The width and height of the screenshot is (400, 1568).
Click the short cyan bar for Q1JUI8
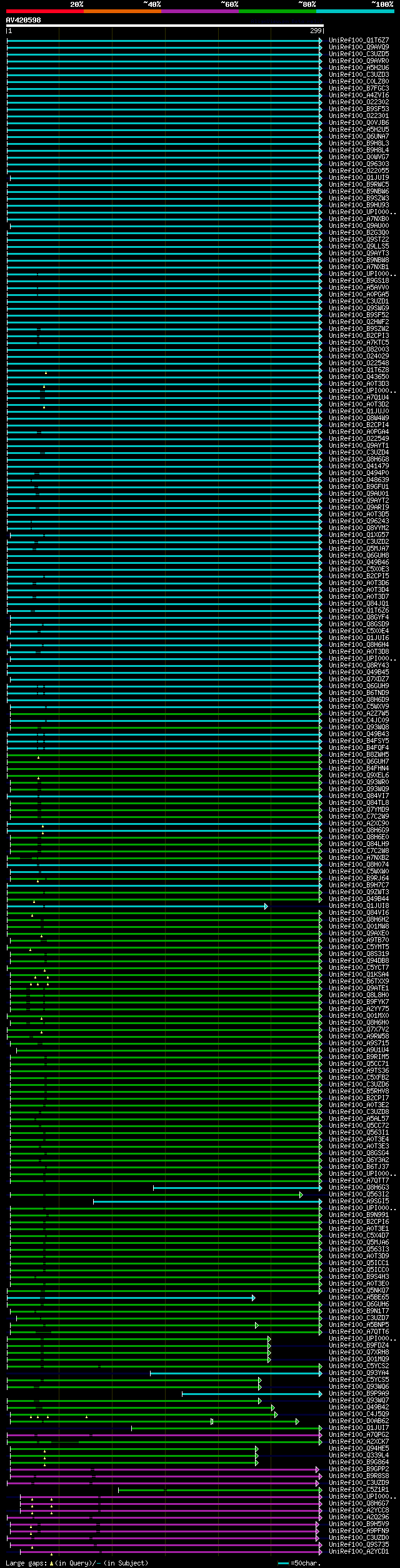[x=137, y=906]
